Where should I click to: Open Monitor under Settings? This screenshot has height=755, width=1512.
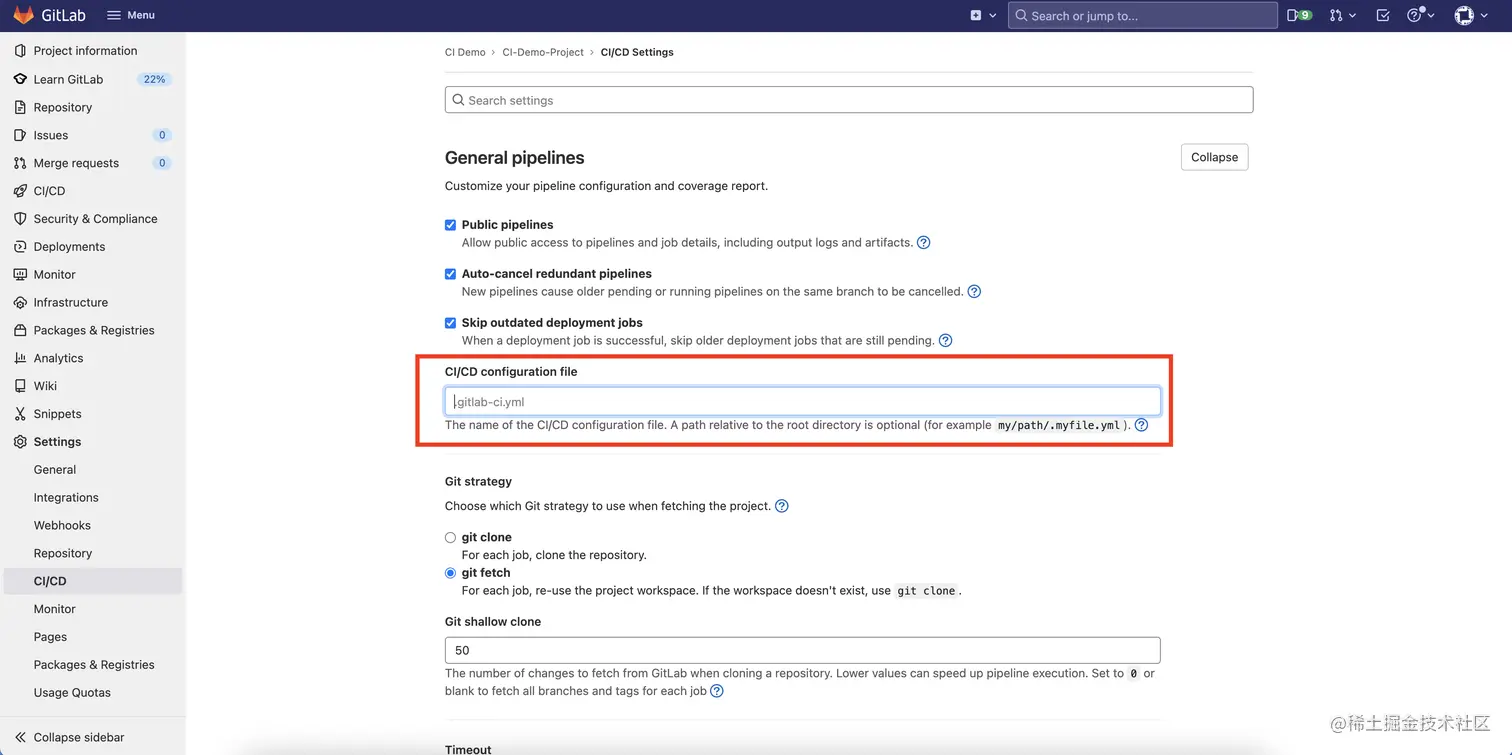(x=55, y=609)
